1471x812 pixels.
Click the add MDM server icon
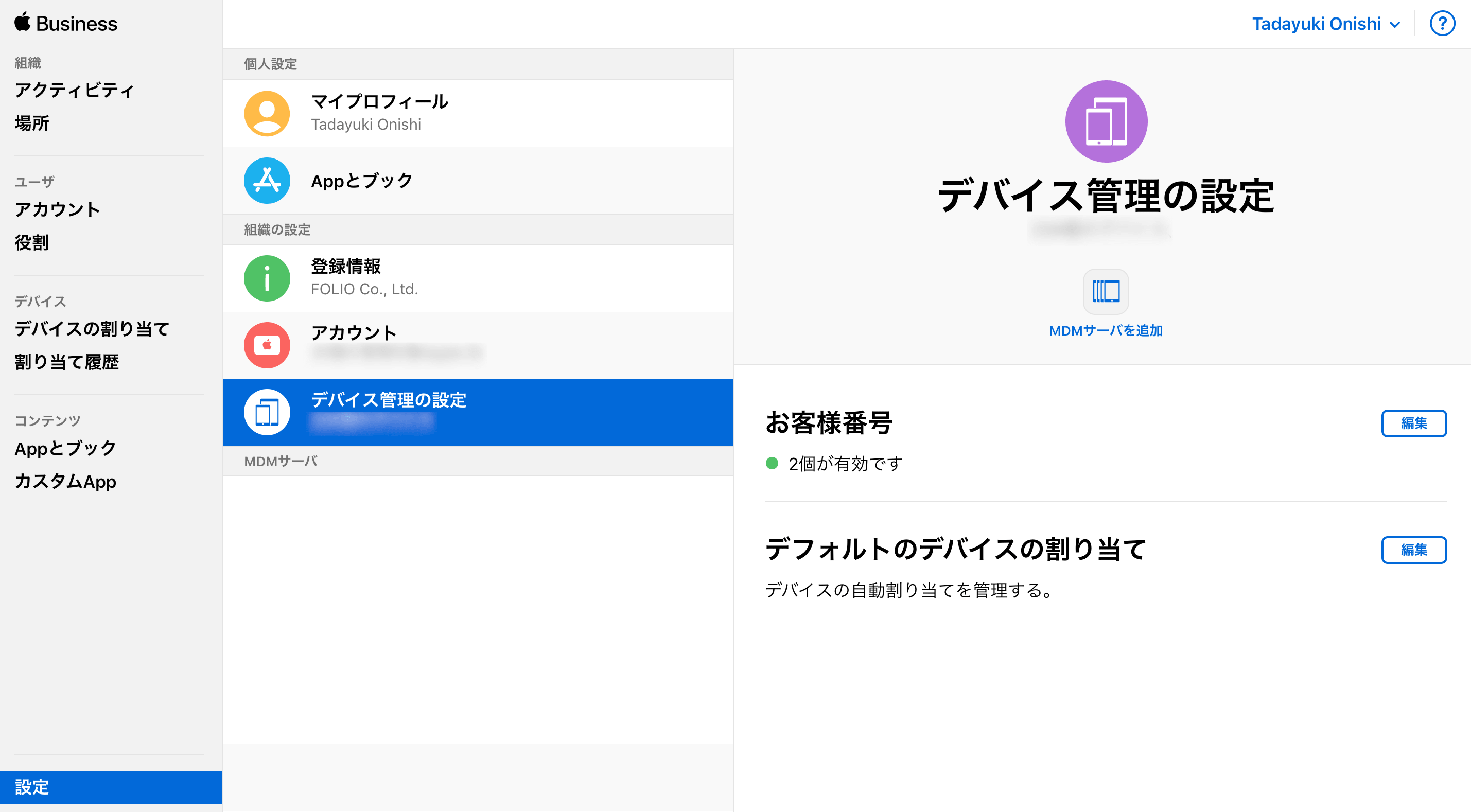(1106, 291)
